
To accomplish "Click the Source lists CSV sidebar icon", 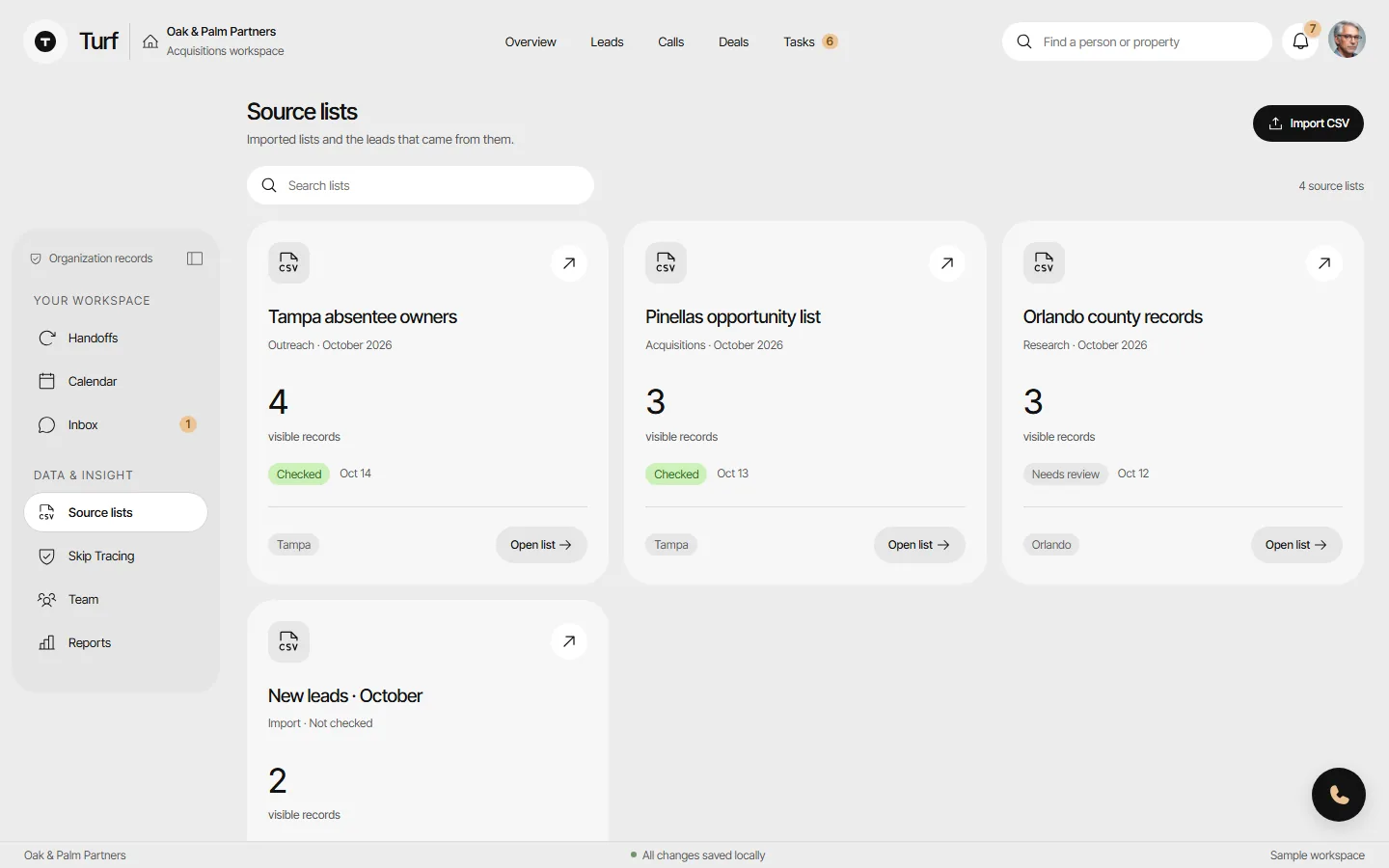I will pos(46,512).
